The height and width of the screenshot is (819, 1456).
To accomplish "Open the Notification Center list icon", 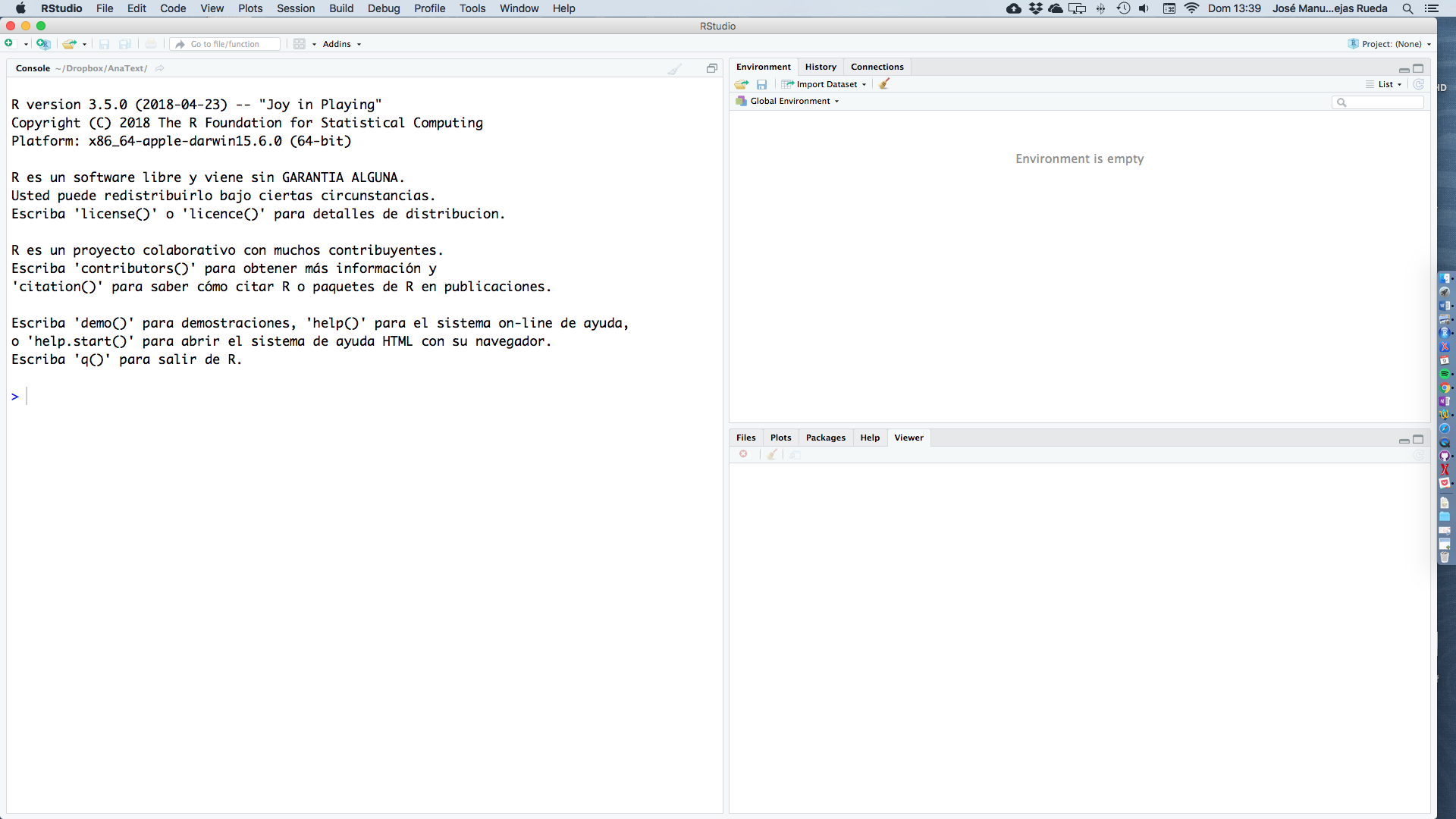I will click(x=1431, y=8).
